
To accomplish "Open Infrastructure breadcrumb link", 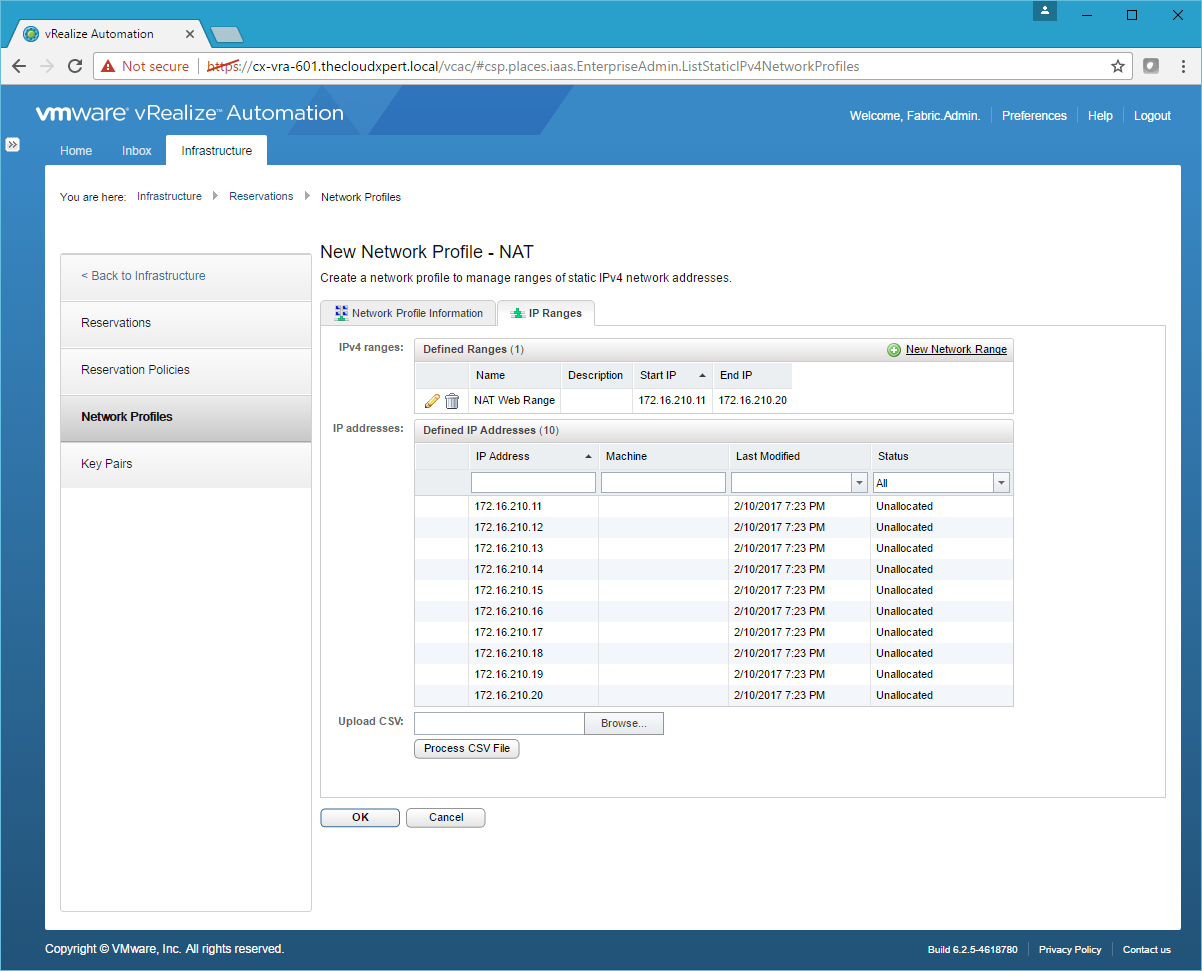I will tap(169, 197).
